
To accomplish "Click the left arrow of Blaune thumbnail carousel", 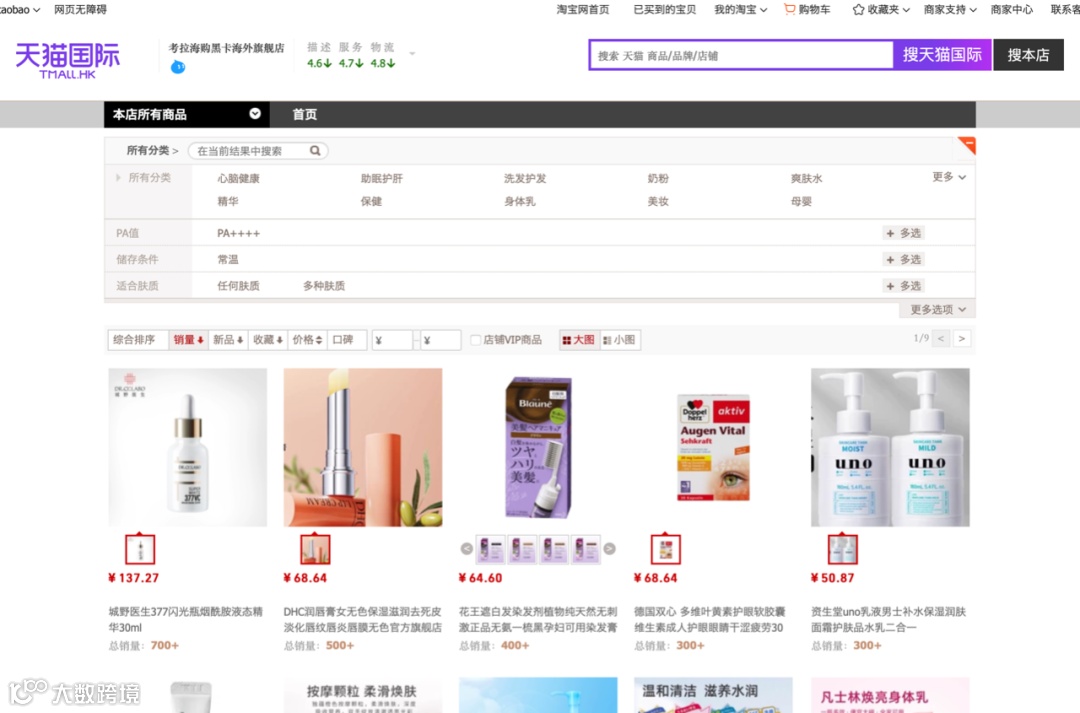I will 466,549.
